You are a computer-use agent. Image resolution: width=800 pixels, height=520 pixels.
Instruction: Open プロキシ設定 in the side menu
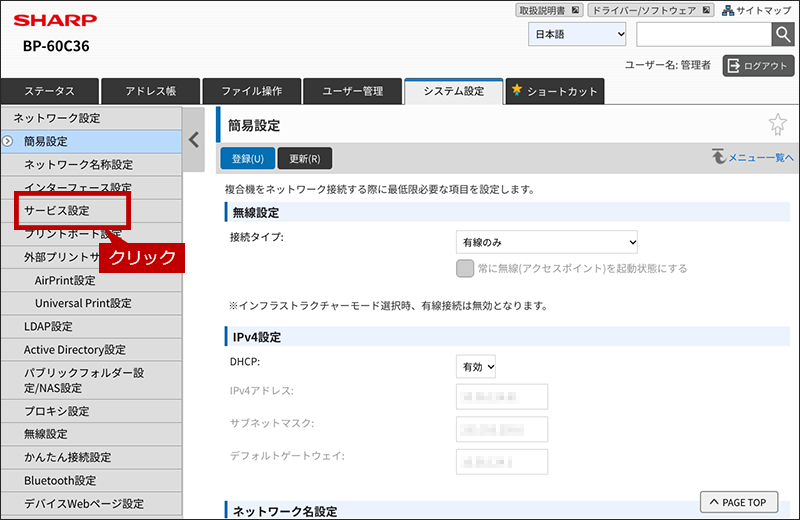(91, 411)
